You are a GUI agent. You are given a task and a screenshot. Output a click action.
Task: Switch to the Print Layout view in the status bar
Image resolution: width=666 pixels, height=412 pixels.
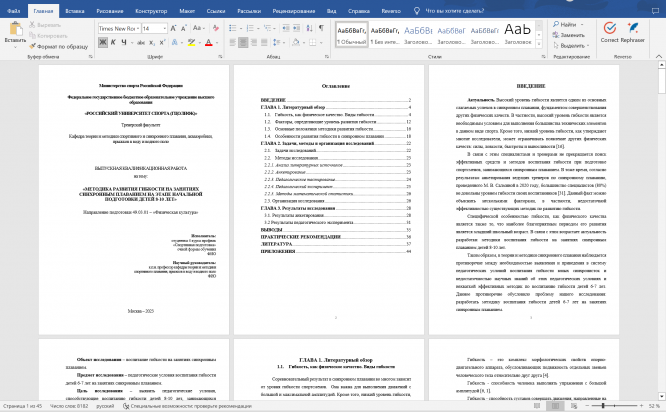pyautogui.click(x=555, y=406)
